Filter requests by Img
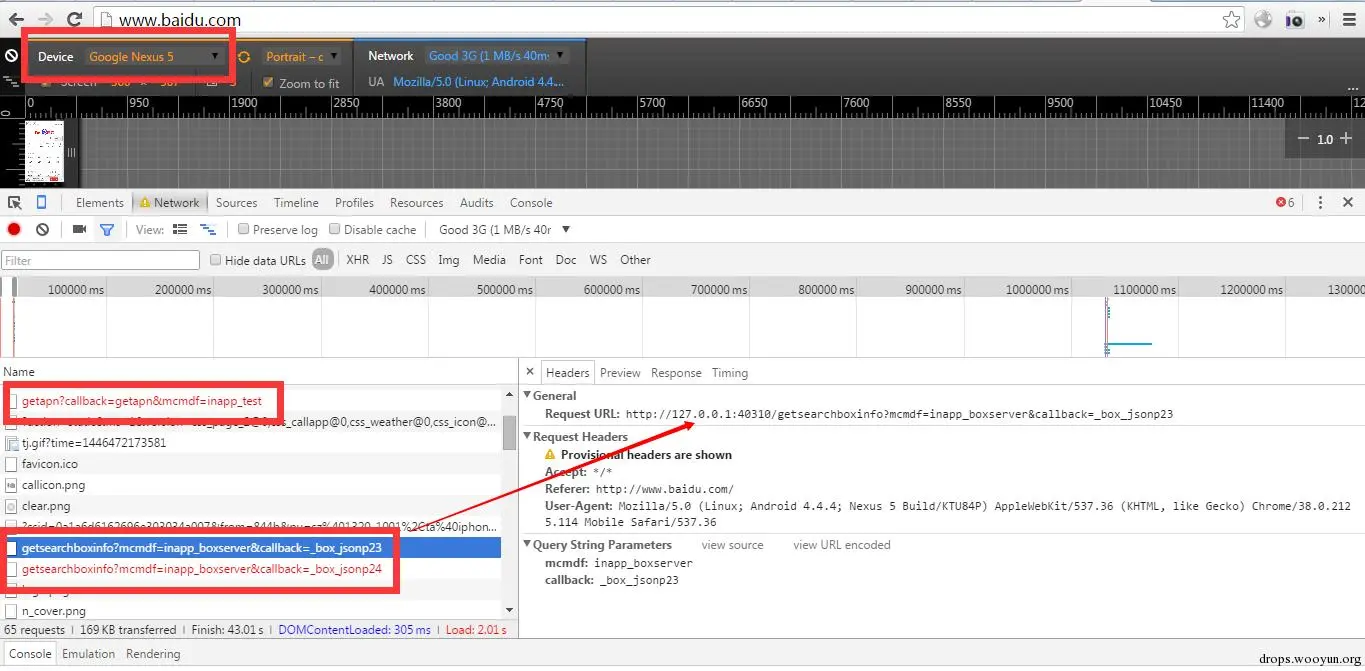The height and width of the screenshot is (671, 1365). point(449,260)
